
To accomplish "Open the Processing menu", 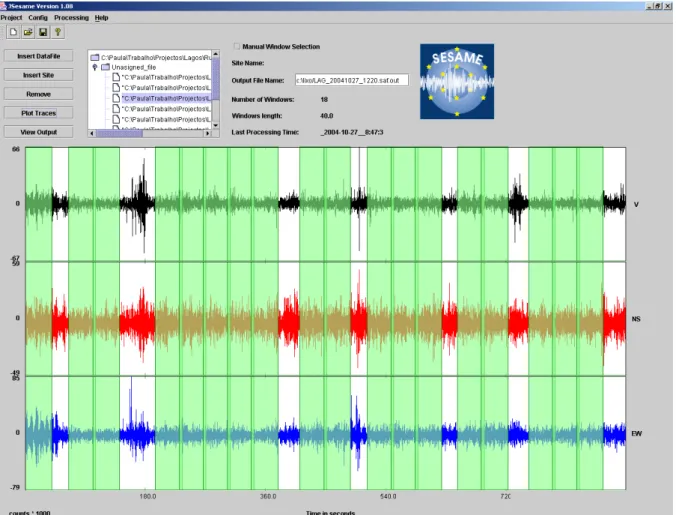I will point(71,18).
